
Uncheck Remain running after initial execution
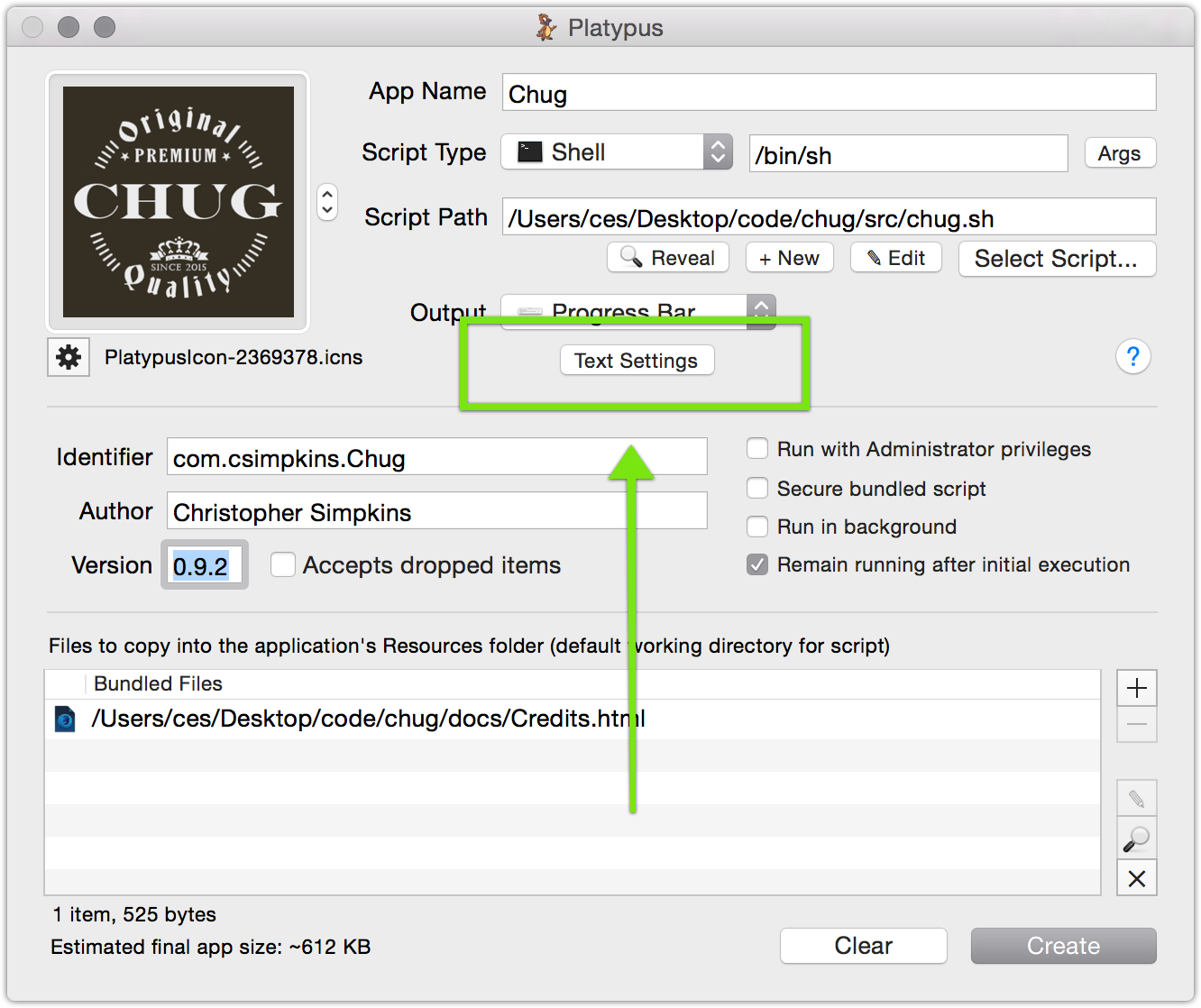tap(757, 564)
